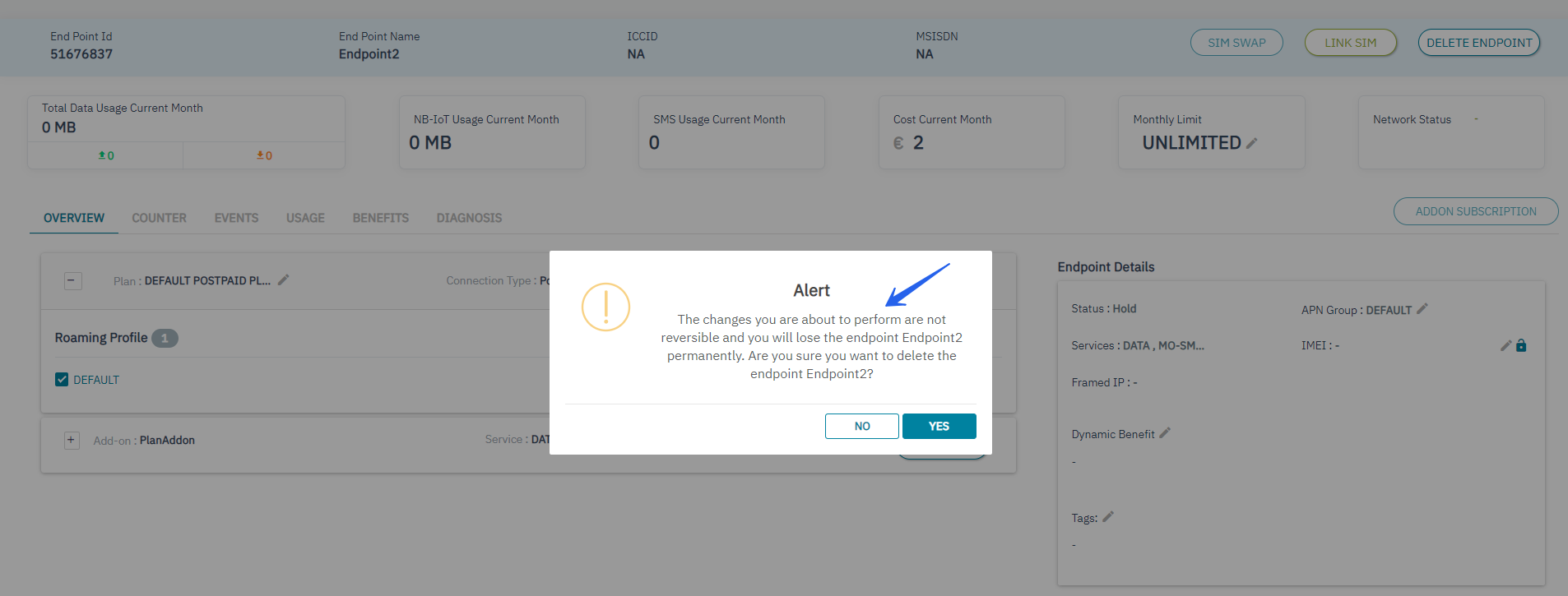Screen dimensions: 1568x596
Task: Expand the PlanAddon add-on row
Action: (72, 440)
